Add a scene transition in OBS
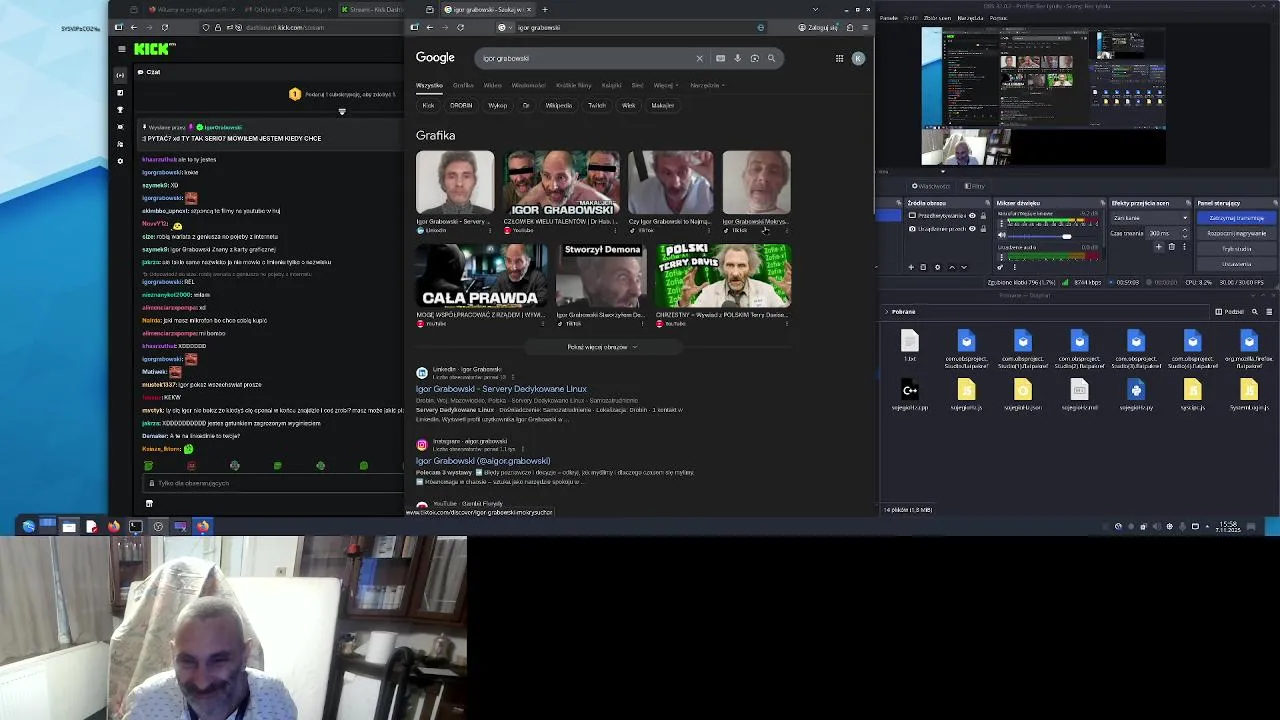The image size is (1280, 720). (x=1159, y=246)
